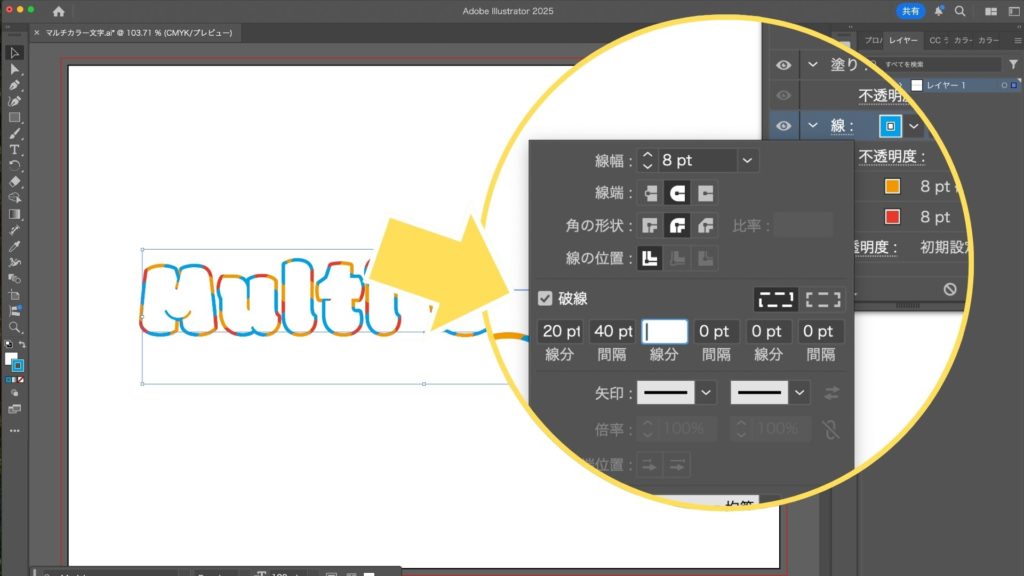The height and width of the screenshot is (576, 1024).
Task: Click the first 線分 dash field showing 20 pt
Action: 561,331
